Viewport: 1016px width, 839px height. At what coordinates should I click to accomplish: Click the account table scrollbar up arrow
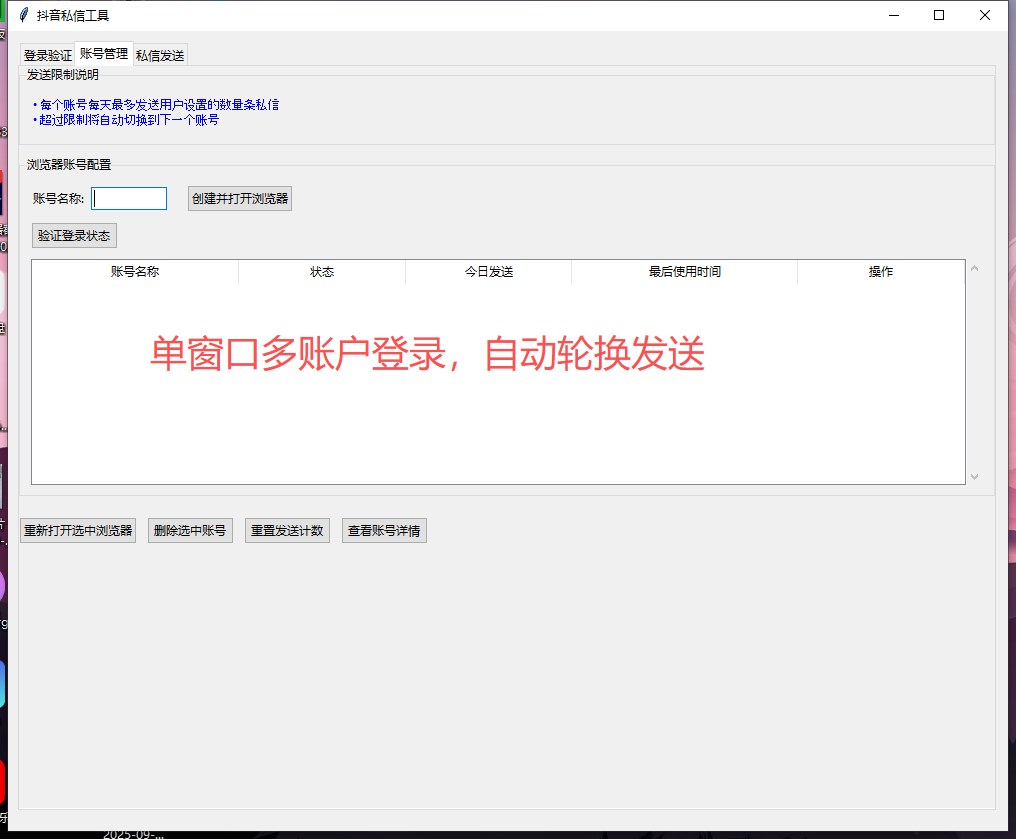click(975, 269)
